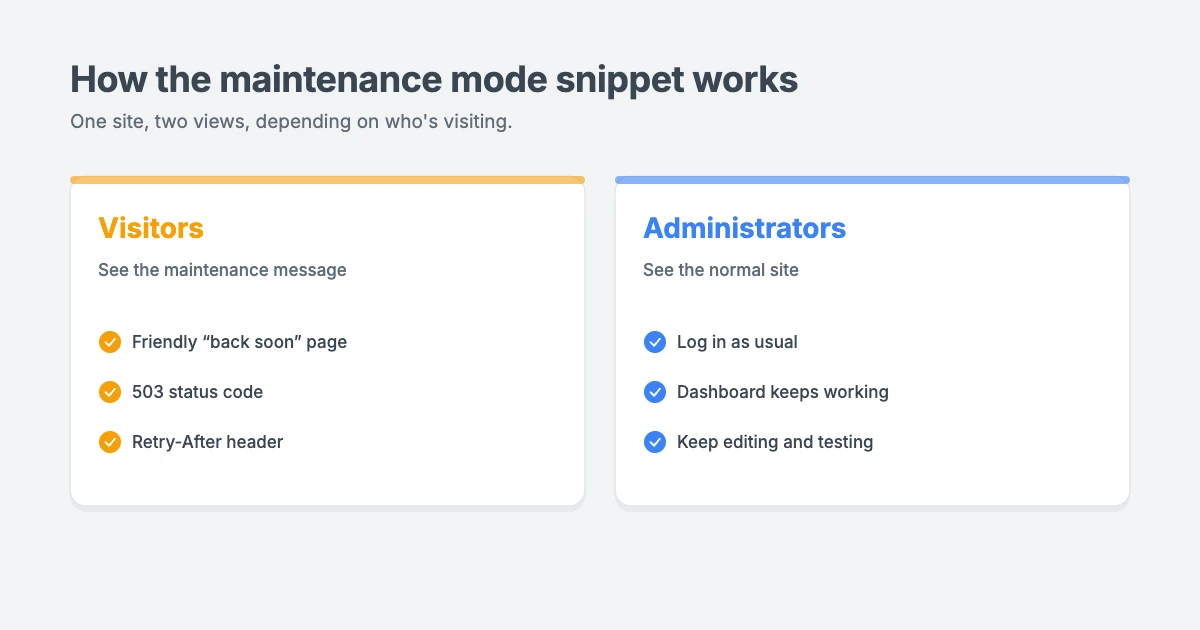This screenshot has width=1200, height=630.
Task: Click the "Log in as usual" text
Action: (737, 342)
